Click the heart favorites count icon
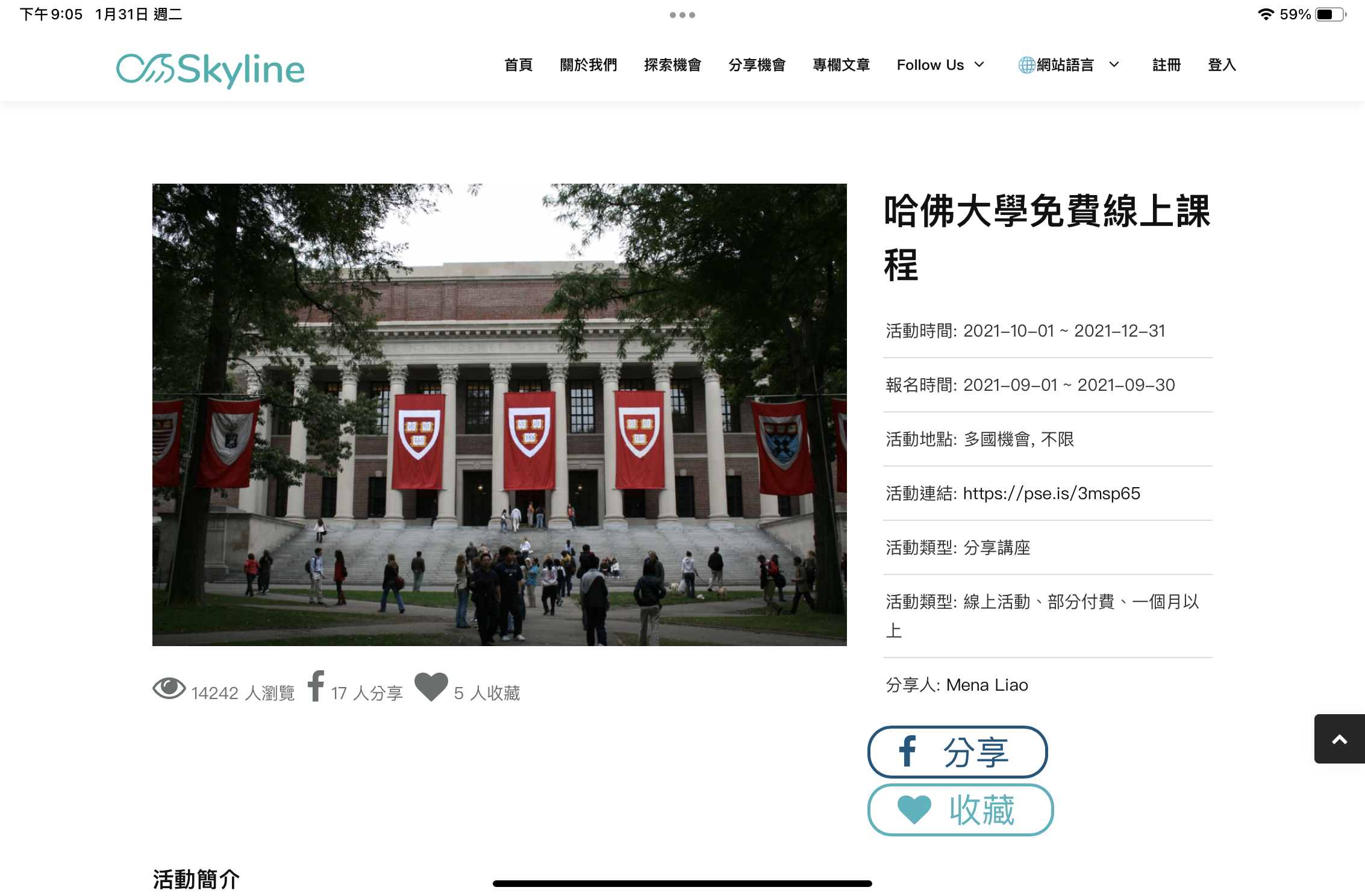This screenshot has height=896, width=1365. pos(431,686)
